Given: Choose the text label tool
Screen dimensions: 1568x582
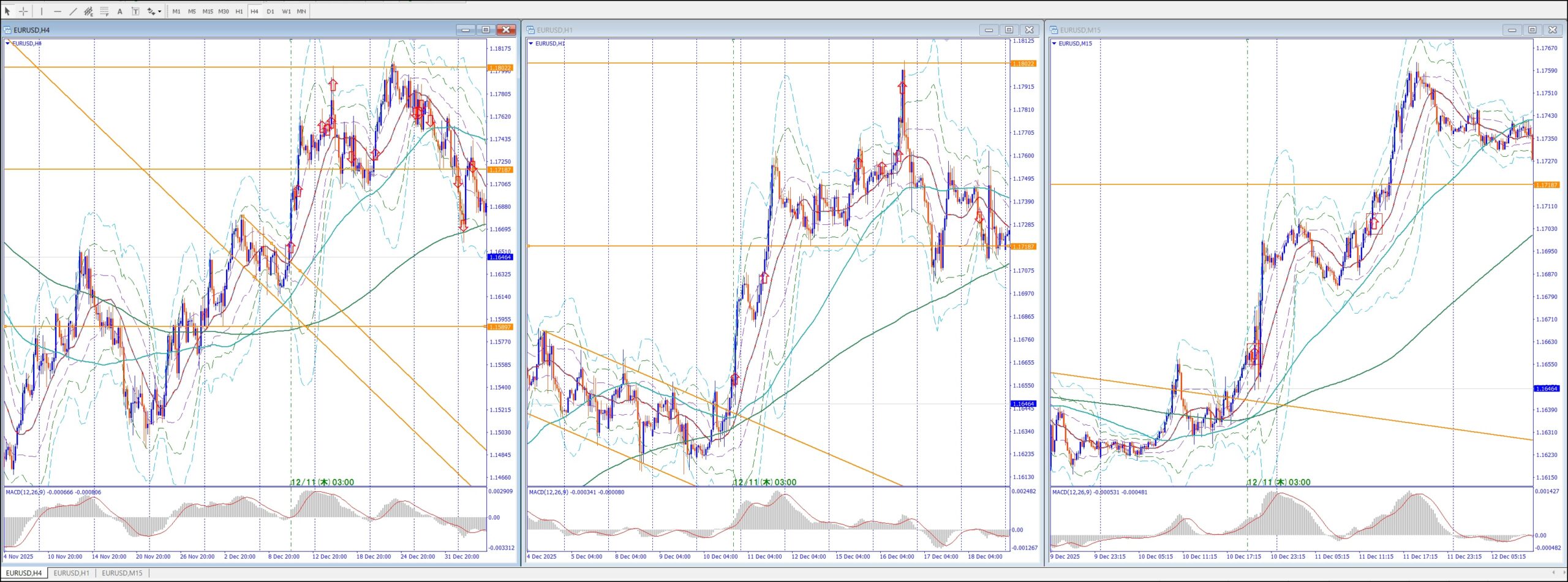Looking at the screenshot, I should click(x=135, y=11).
